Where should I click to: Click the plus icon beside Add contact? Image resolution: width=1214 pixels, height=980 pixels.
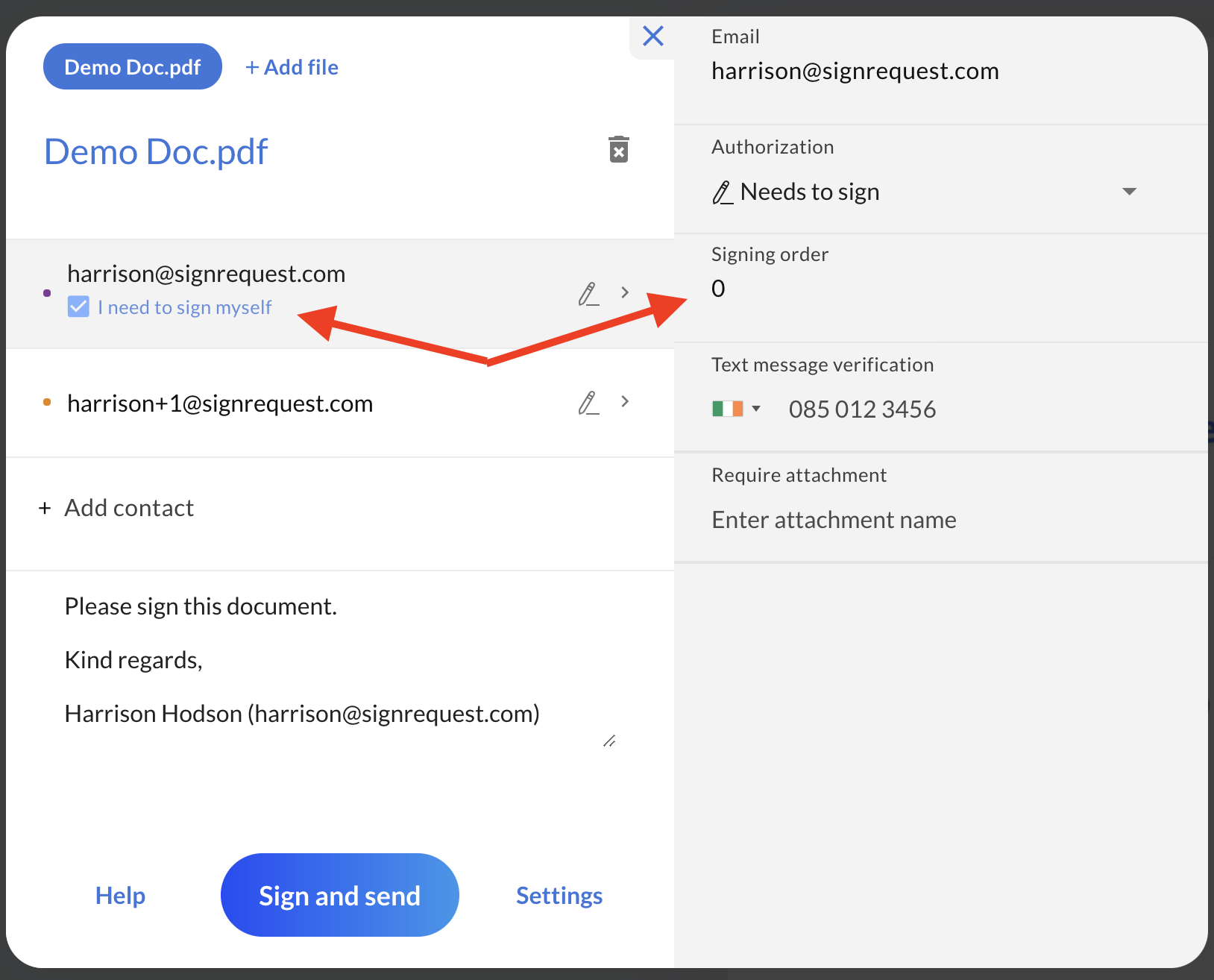pos(45,508)
